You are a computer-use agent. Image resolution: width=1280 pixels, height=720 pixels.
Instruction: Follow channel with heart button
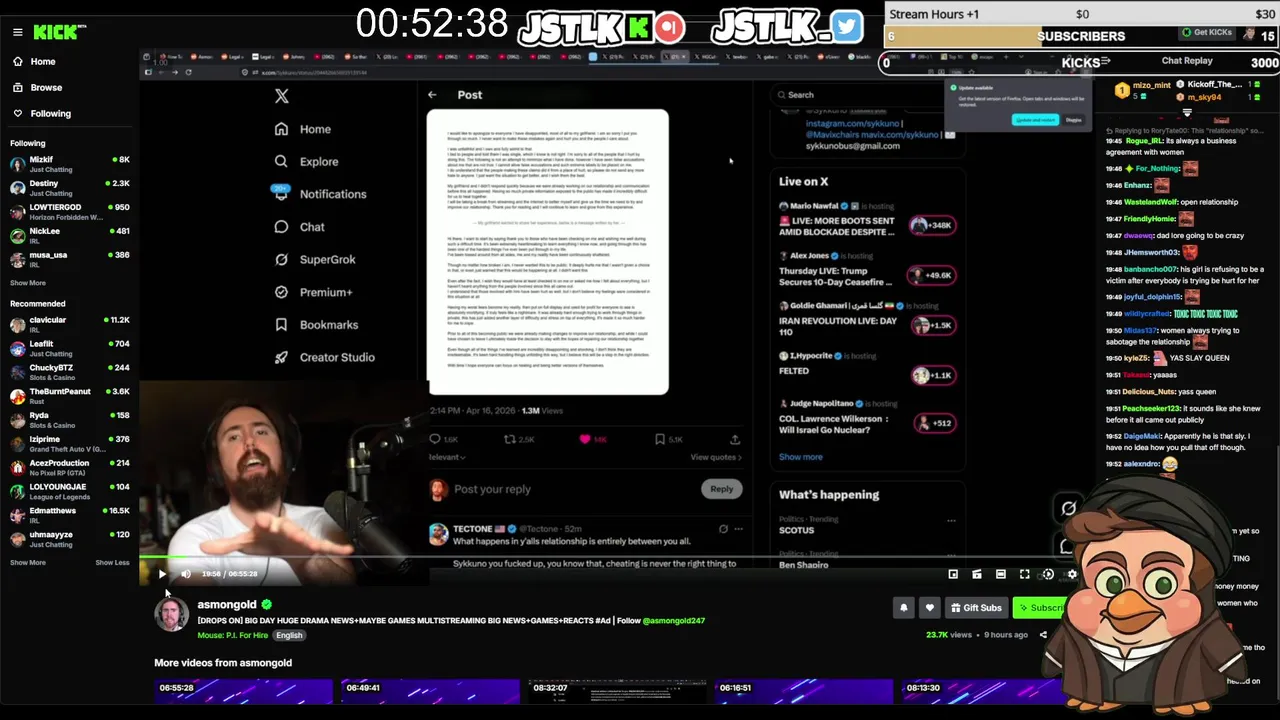[x=930, y=607]
